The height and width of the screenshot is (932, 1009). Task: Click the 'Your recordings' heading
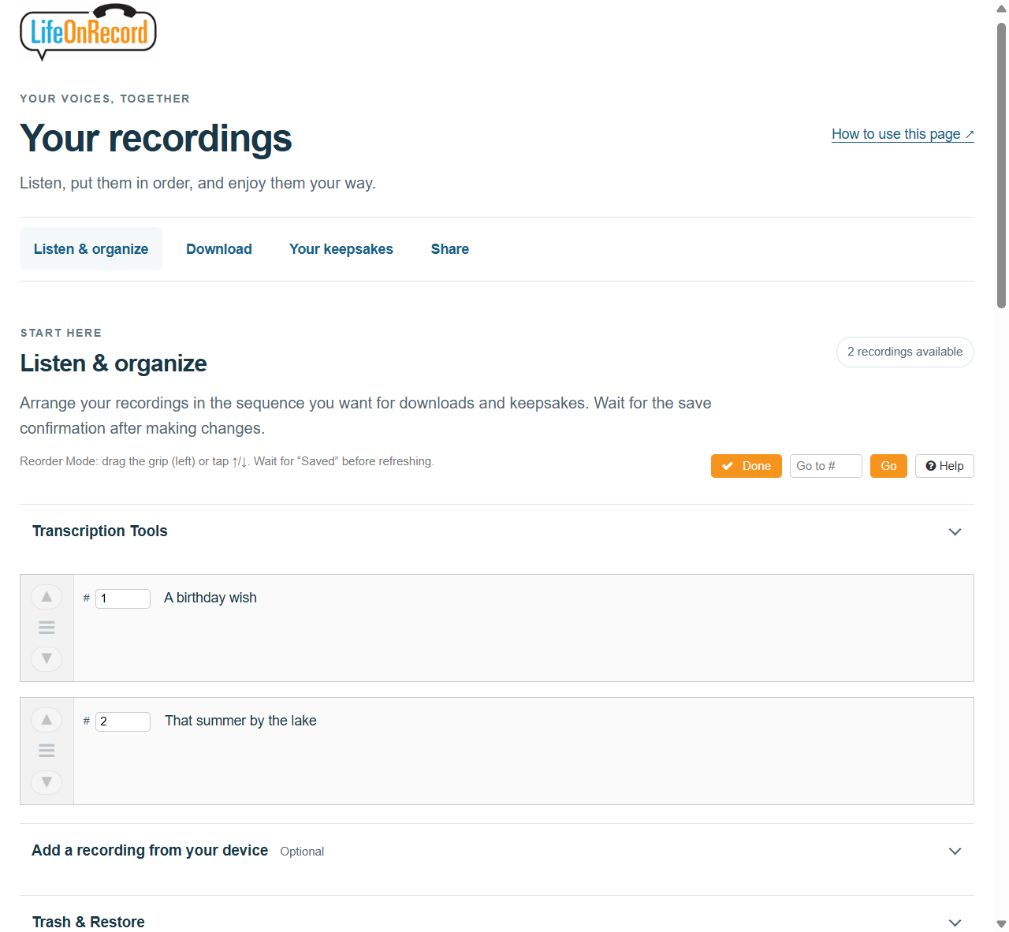156,138
